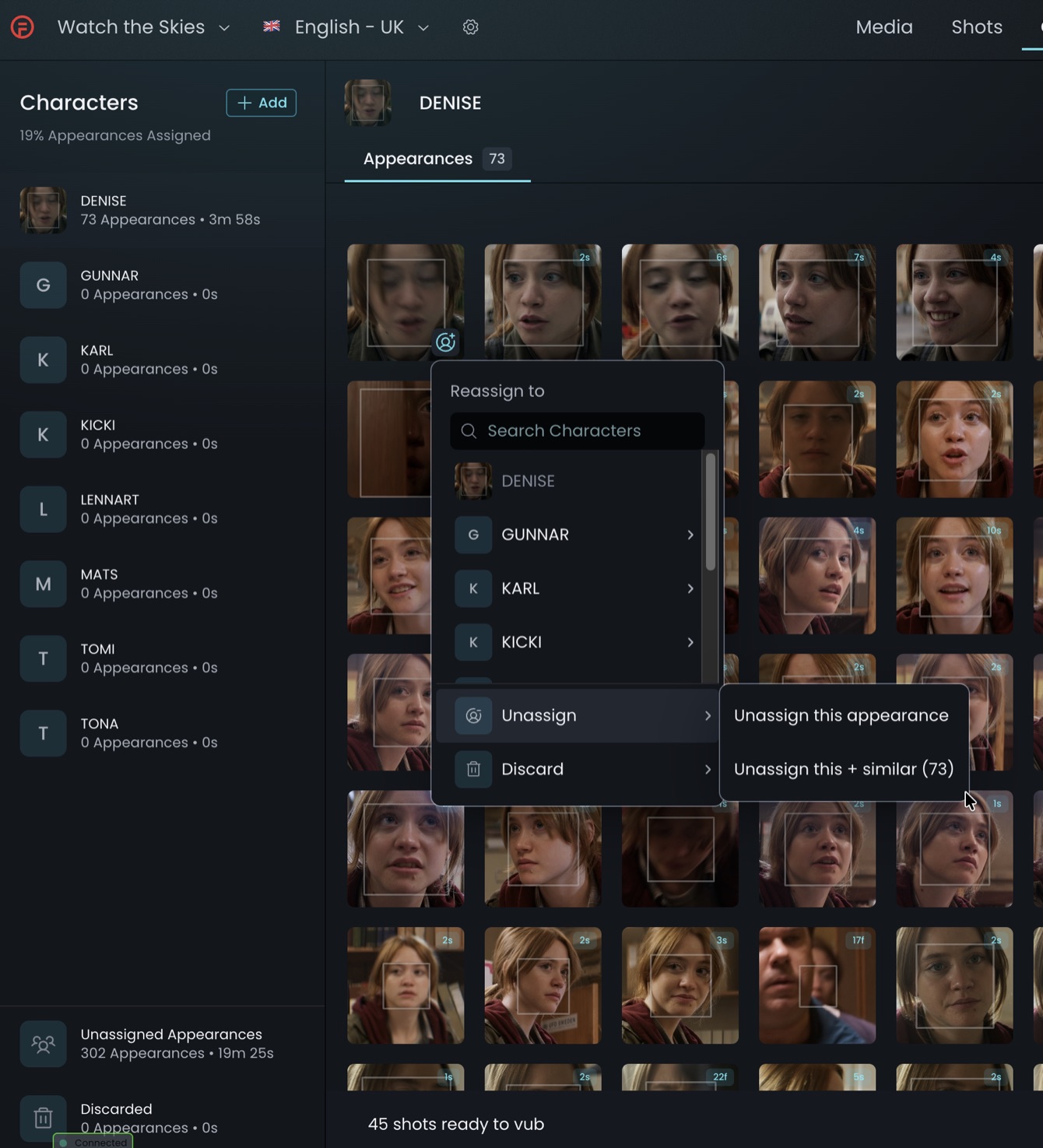Open the Watch the Skies project dropdown
The width and height of the screenshot is (1043, 1148).
[x=144, y=27]
